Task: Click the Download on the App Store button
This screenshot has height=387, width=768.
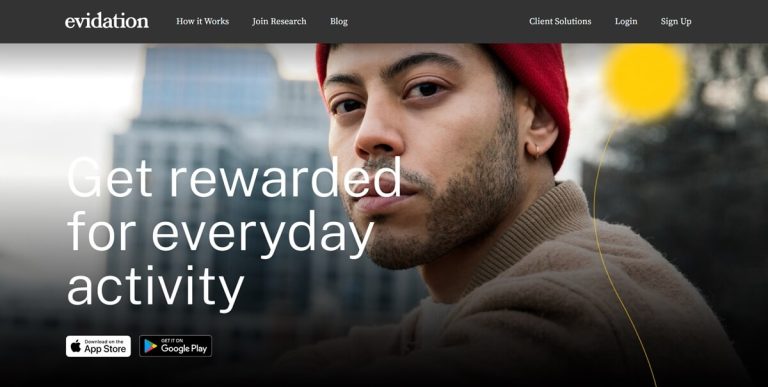Action: tap(98, 346)
